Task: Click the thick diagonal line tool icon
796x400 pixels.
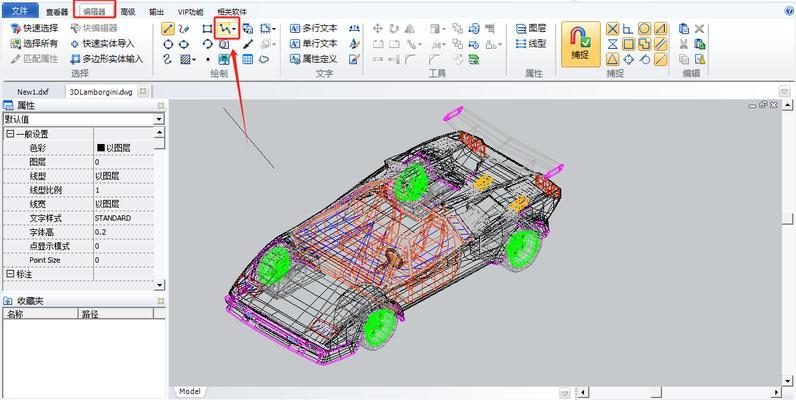Action: (x=248, y=44)
